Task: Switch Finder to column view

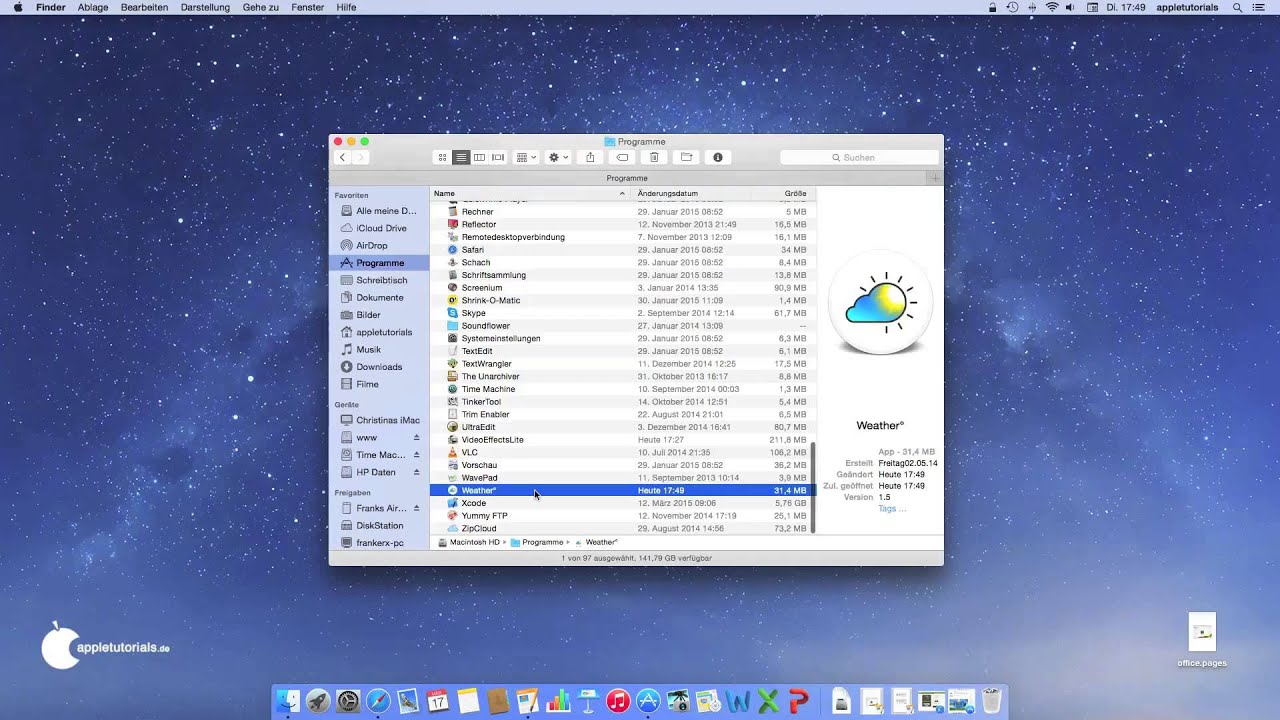Action: pyautogui.click(x=479, y=157)
